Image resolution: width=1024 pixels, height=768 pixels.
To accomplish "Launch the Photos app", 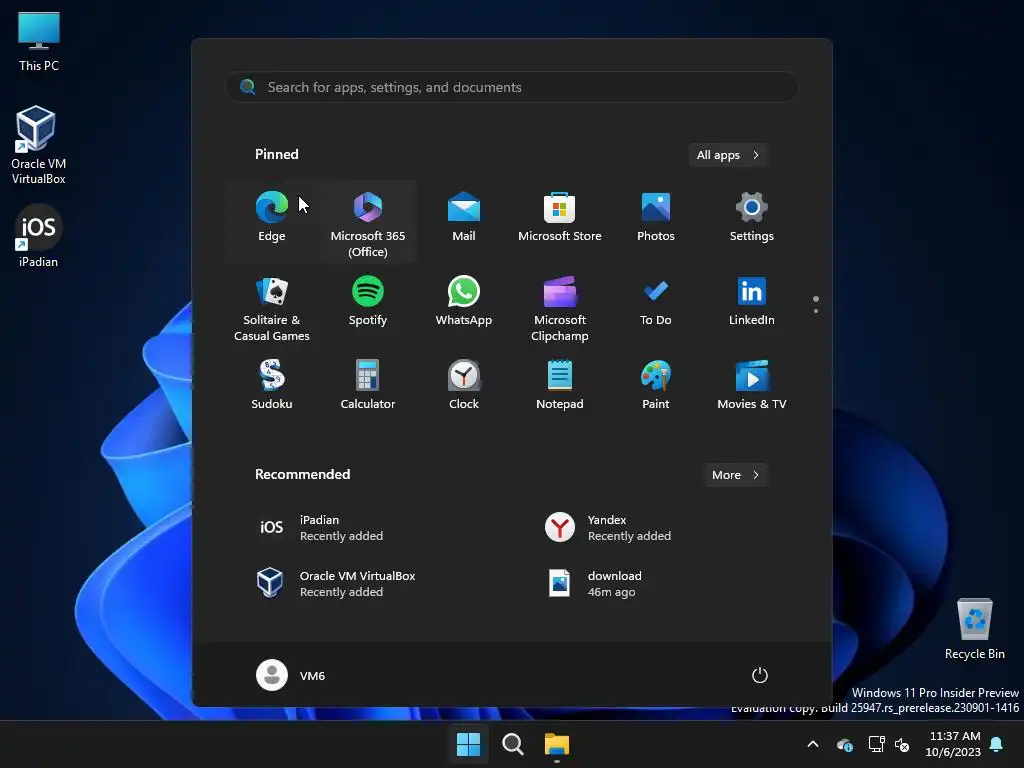I will 656,219.
